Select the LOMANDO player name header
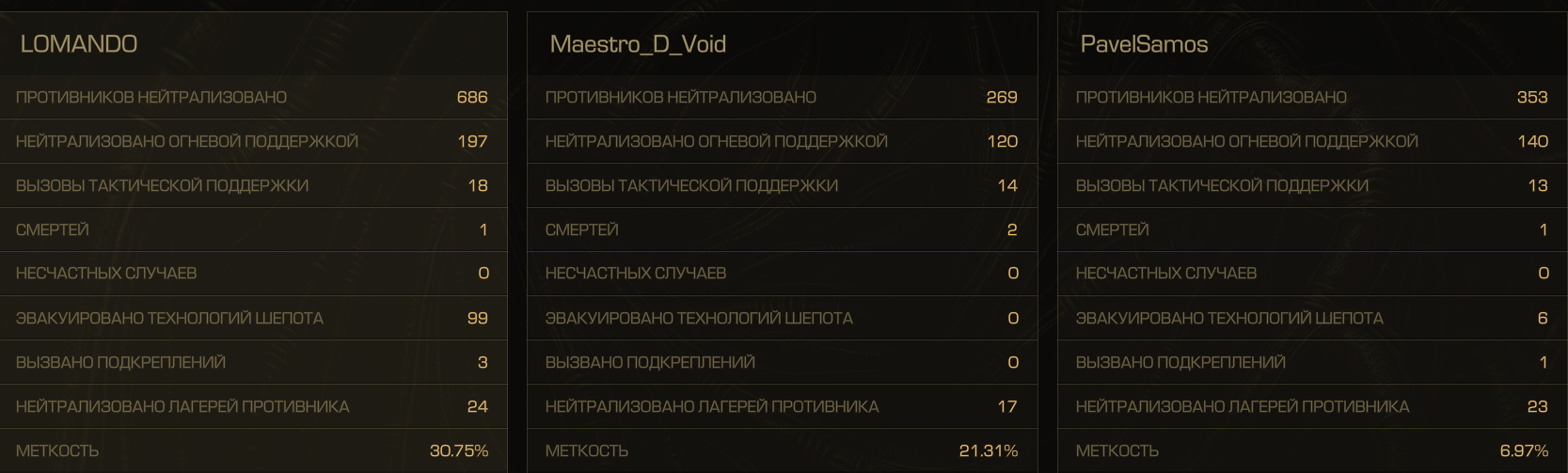 coord(79,44)
